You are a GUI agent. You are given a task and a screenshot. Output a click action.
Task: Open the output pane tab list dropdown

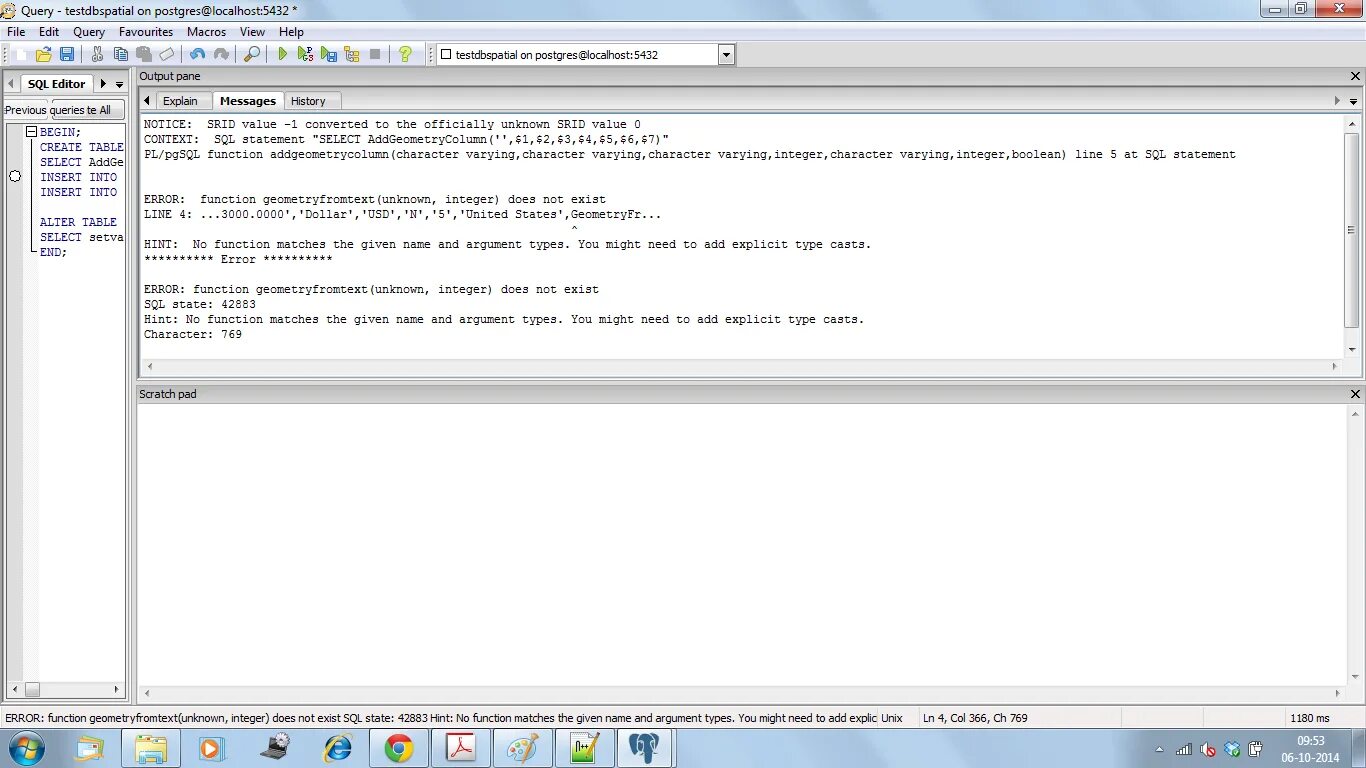(x=1354, y=102)
